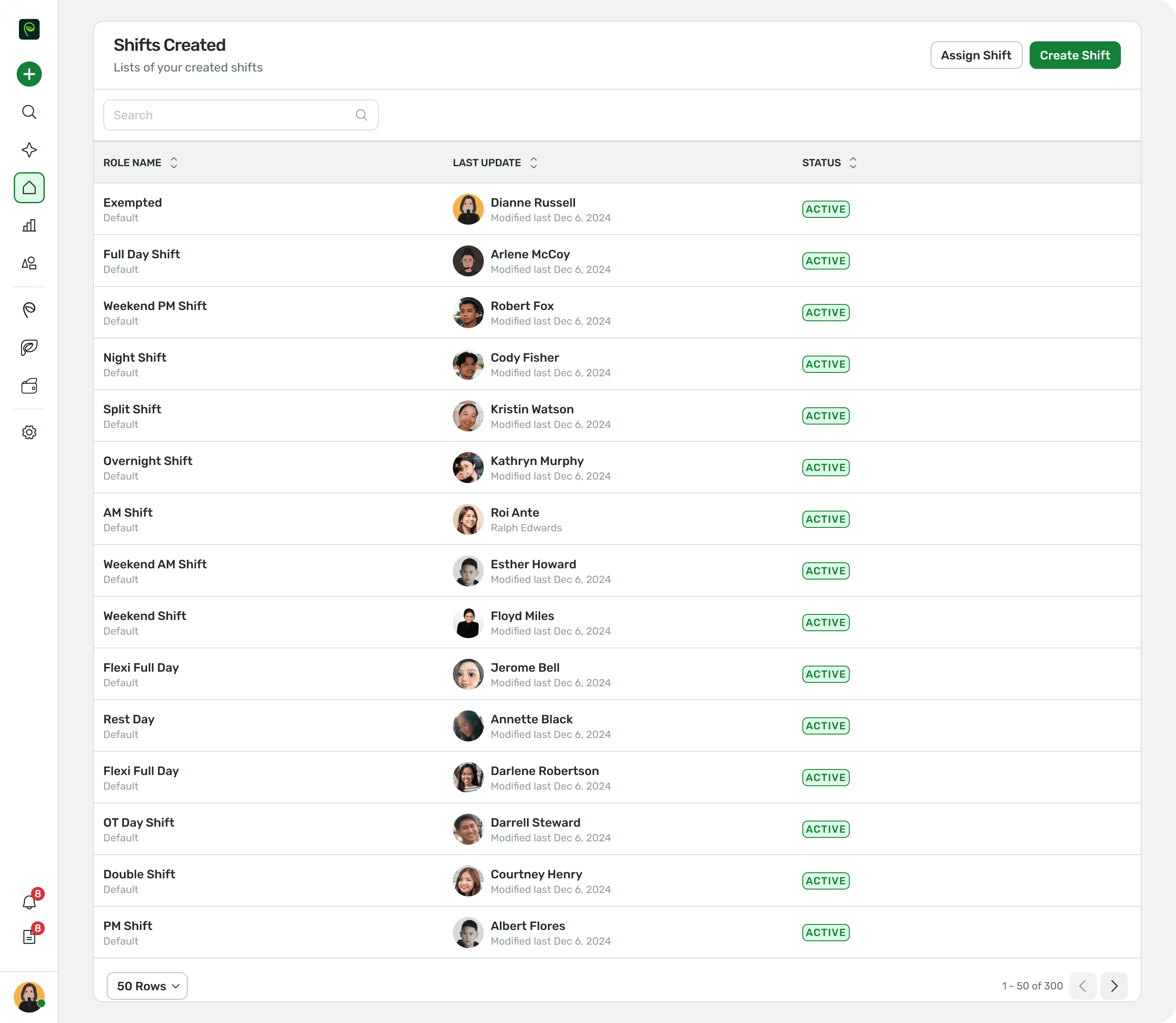Open the create new item plus button
1176x1023 pixels.
29,74
